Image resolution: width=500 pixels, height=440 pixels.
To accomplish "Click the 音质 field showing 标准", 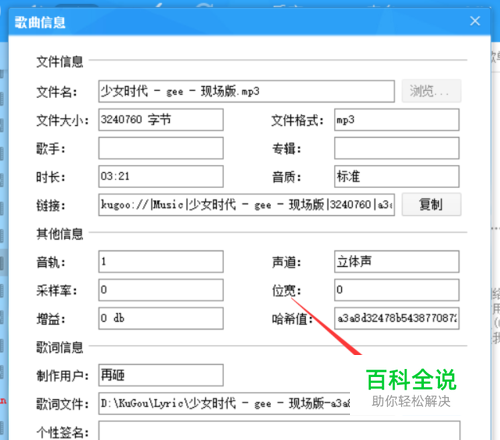I will click(397, 176).
